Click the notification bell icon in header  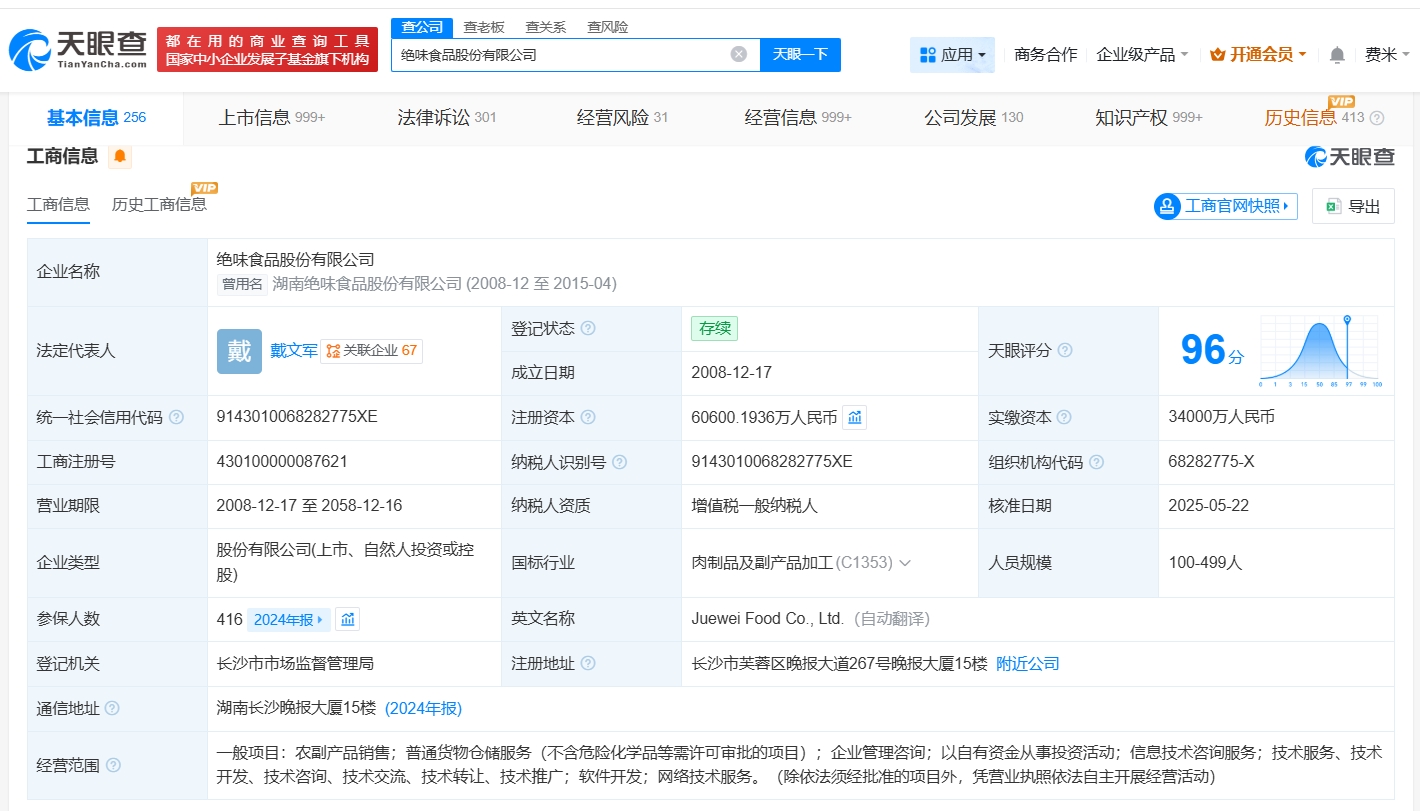[x=1337, y=55]
